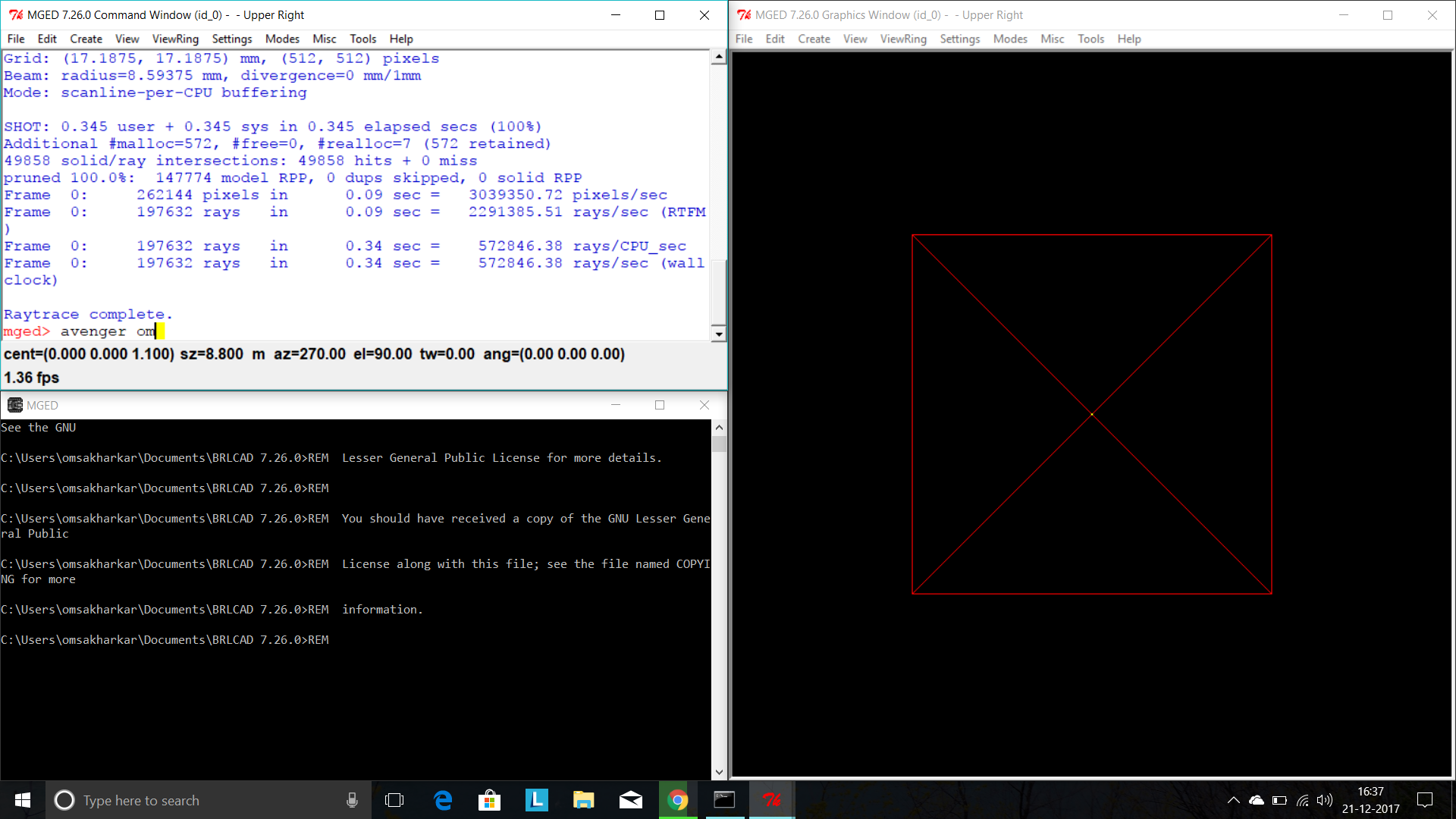This screenshot has width=1456, height=819.
Task: Open File Explorer from taskbar
Action: click(583, 800)
